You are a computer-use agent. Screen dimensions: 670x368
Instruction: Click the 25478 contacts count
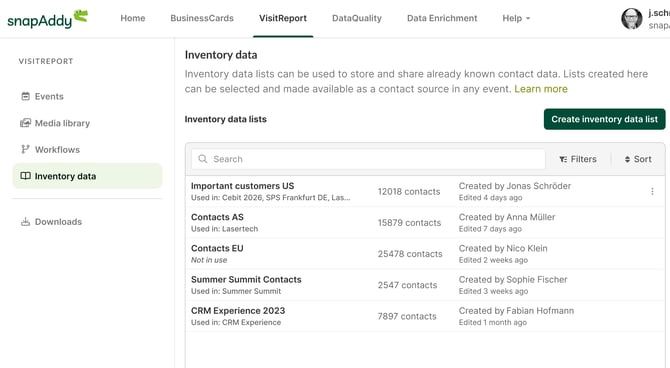point(410,254)
